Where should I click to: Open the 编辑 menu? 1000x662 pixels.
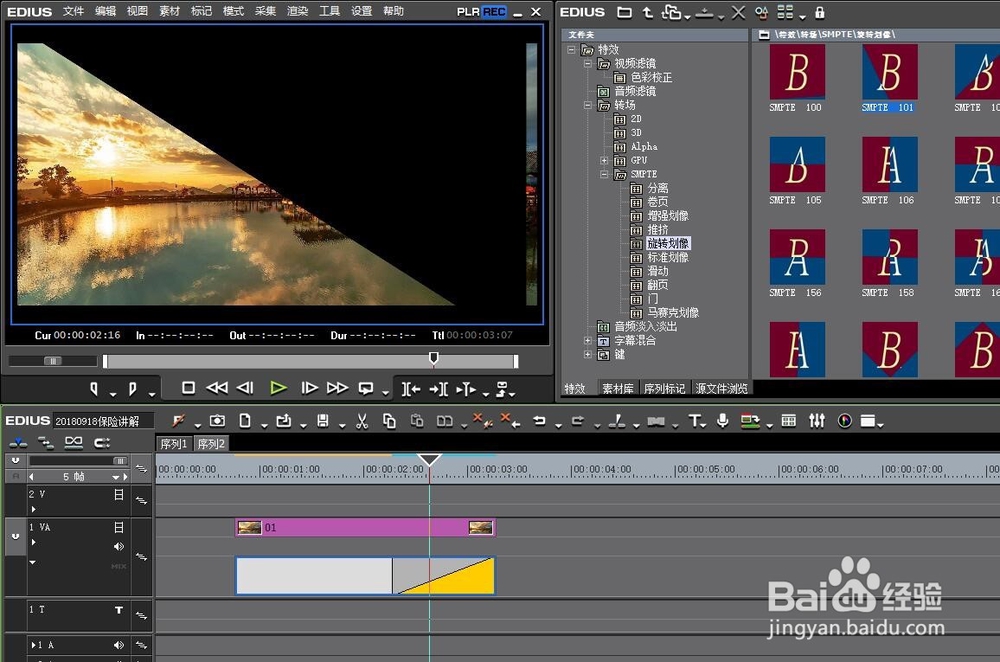[105, 11]
